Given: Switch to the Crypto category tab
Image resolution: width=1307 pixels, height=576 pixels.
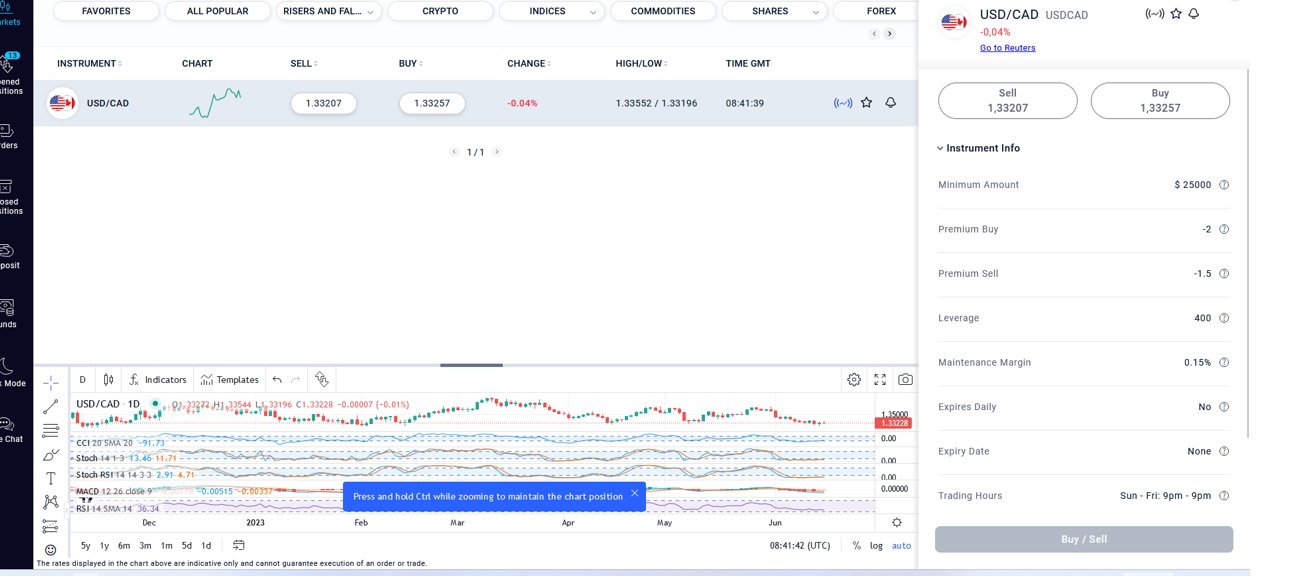Looking at the screenshot, I should (x=440, y=11).
